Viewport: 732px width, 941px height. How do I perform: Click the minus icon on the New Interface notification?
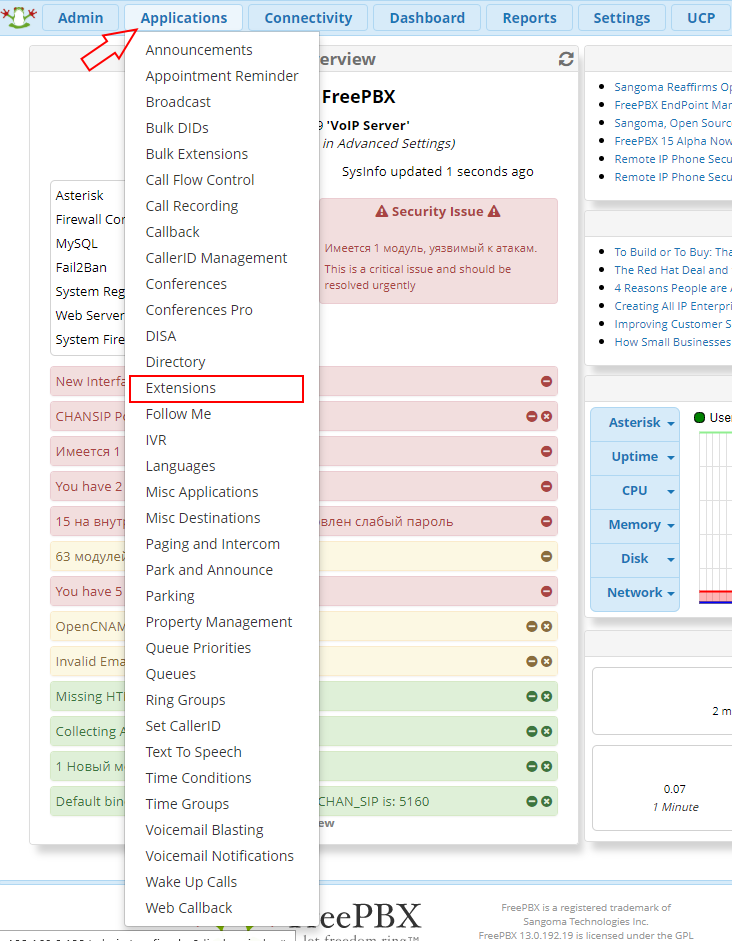[546, 381]
